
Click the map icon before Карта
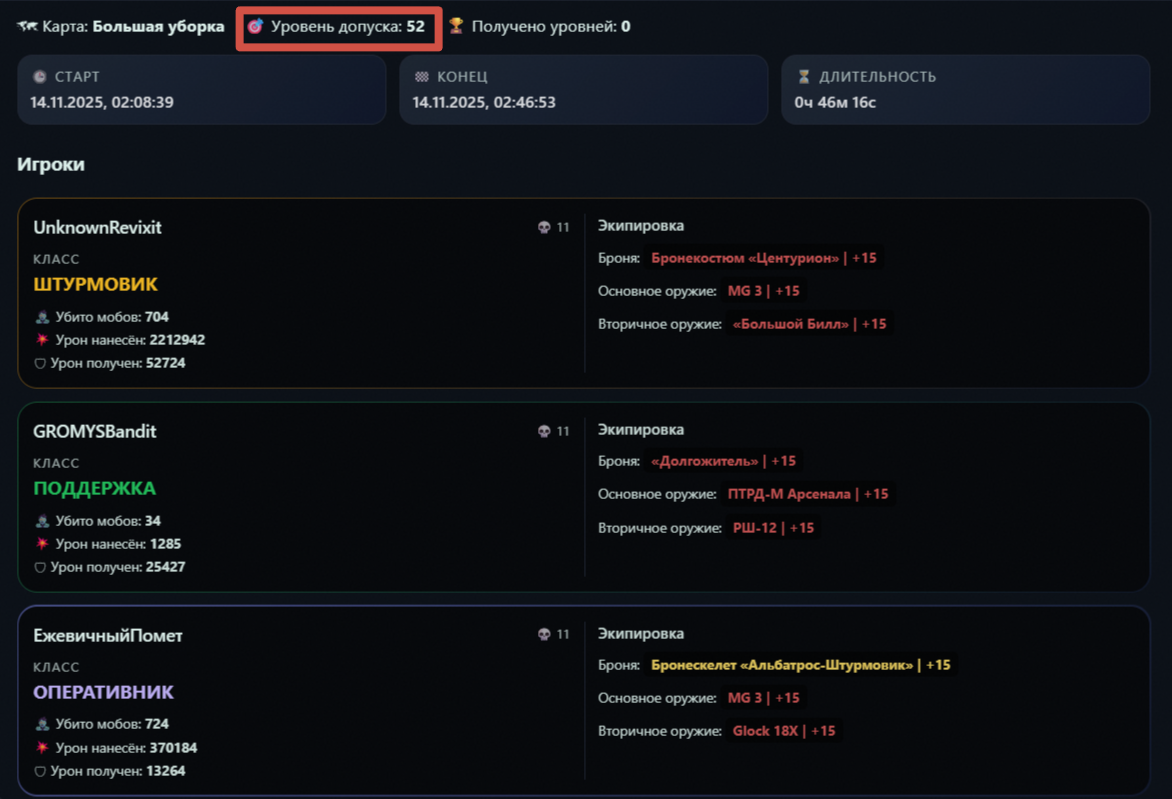tap(27, 27)
